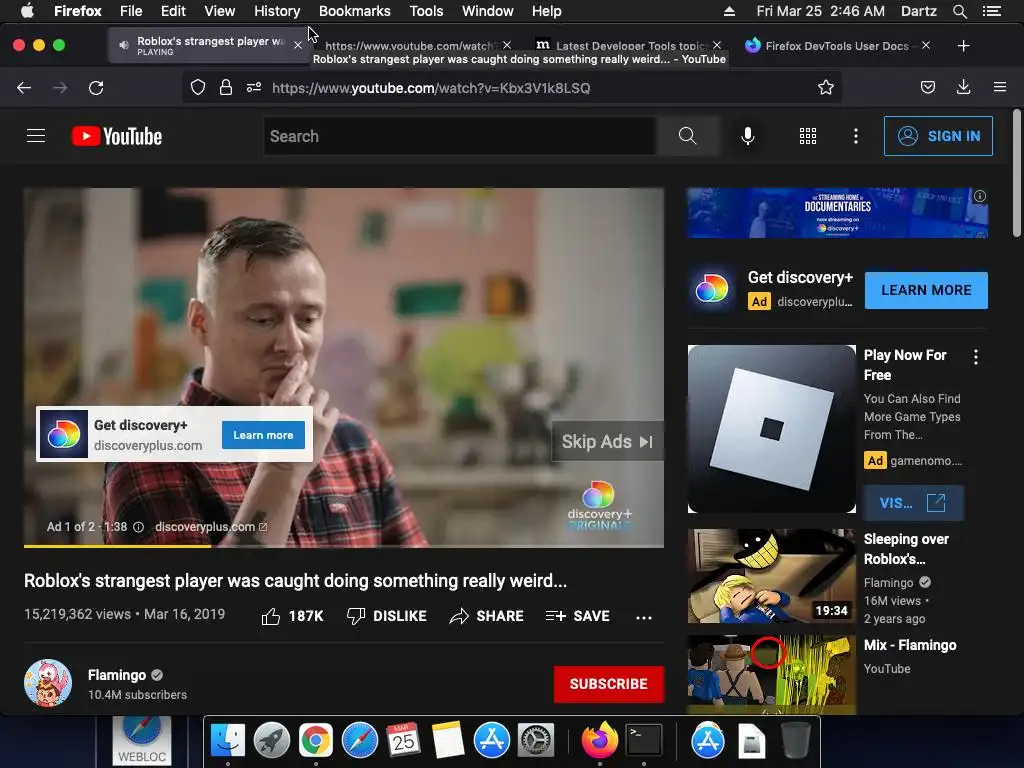Like the video with thumbs up
The width and height of the screenshot is (1024, 768).
[292, 616]
